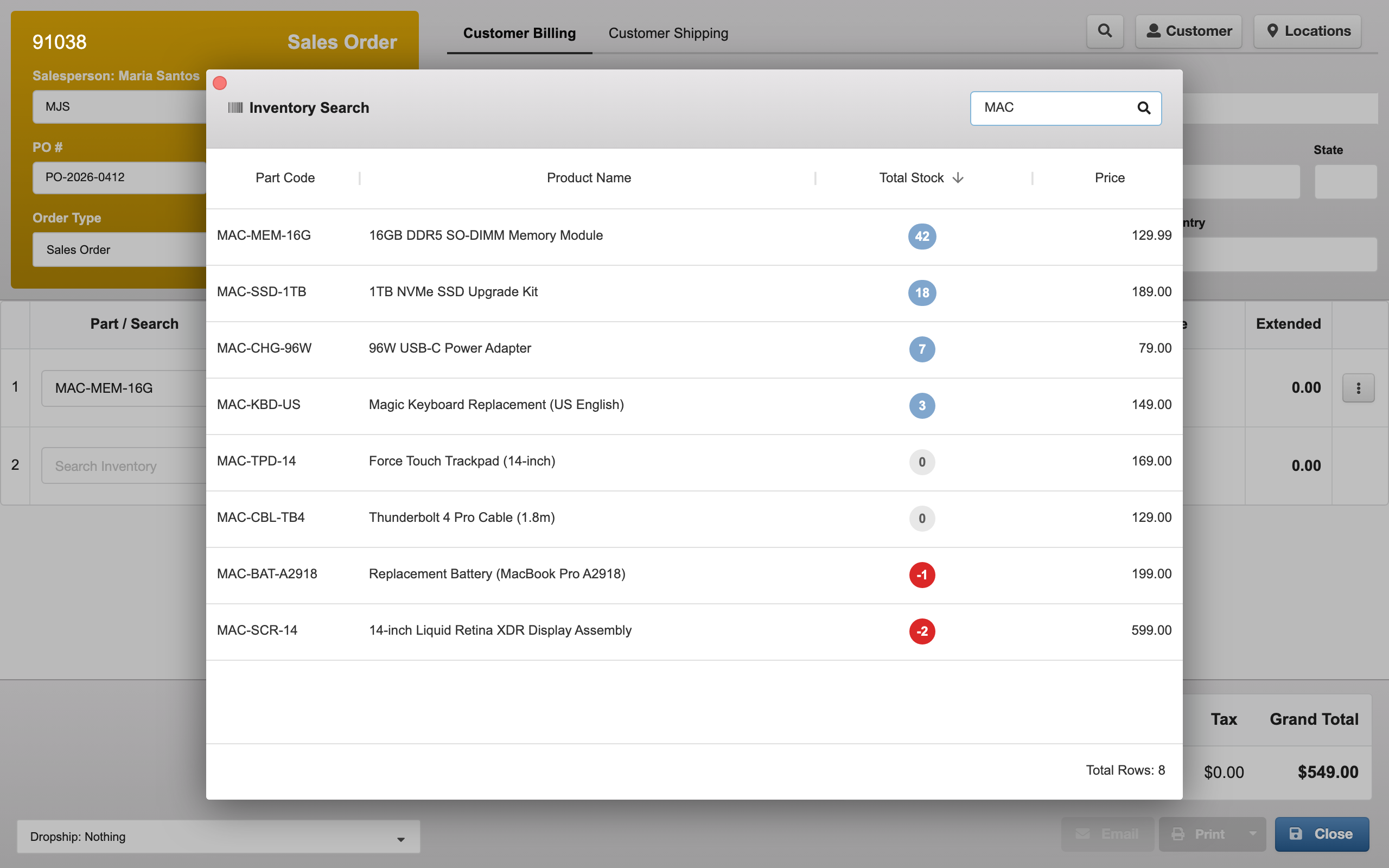
Task: Click the MAC-KBD-US part code
Action: point(258,404)
